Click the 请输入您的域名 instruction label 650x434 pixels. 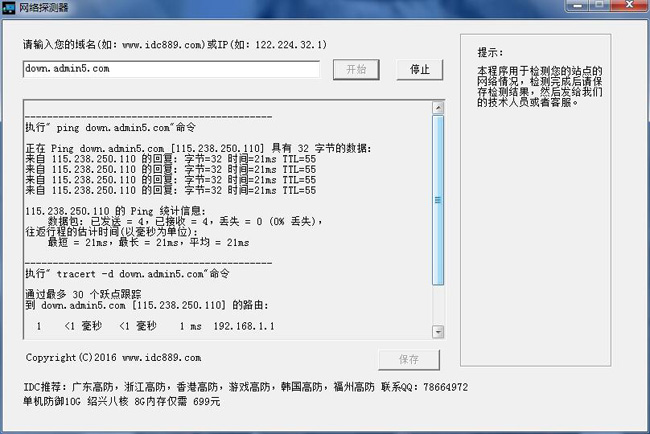pos(175,44)
